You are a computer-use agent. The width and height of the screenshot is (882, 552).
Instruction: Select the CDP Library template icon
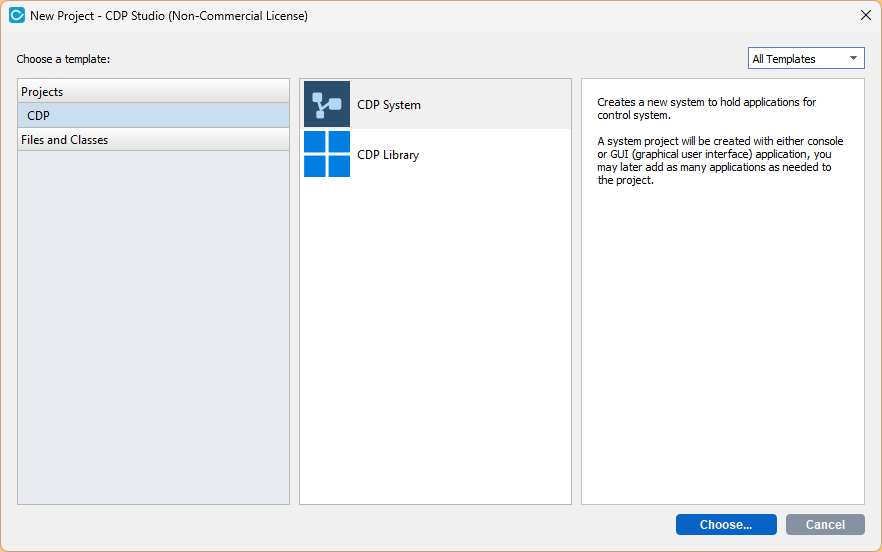[x=327, y=154]
